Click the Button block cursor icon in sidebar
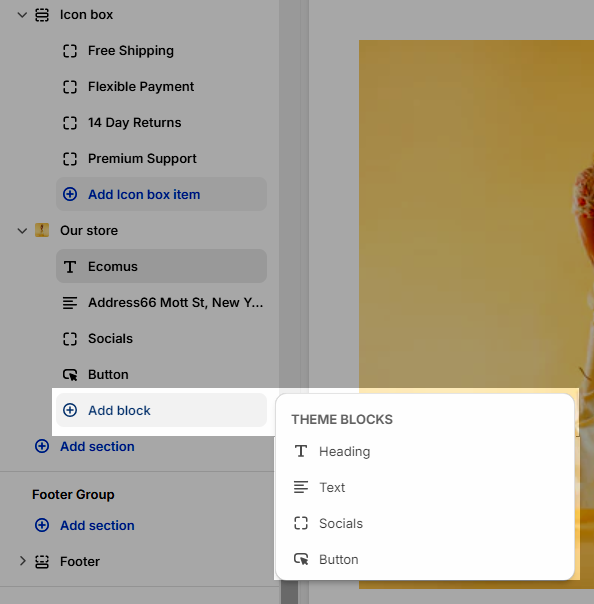 70,374
